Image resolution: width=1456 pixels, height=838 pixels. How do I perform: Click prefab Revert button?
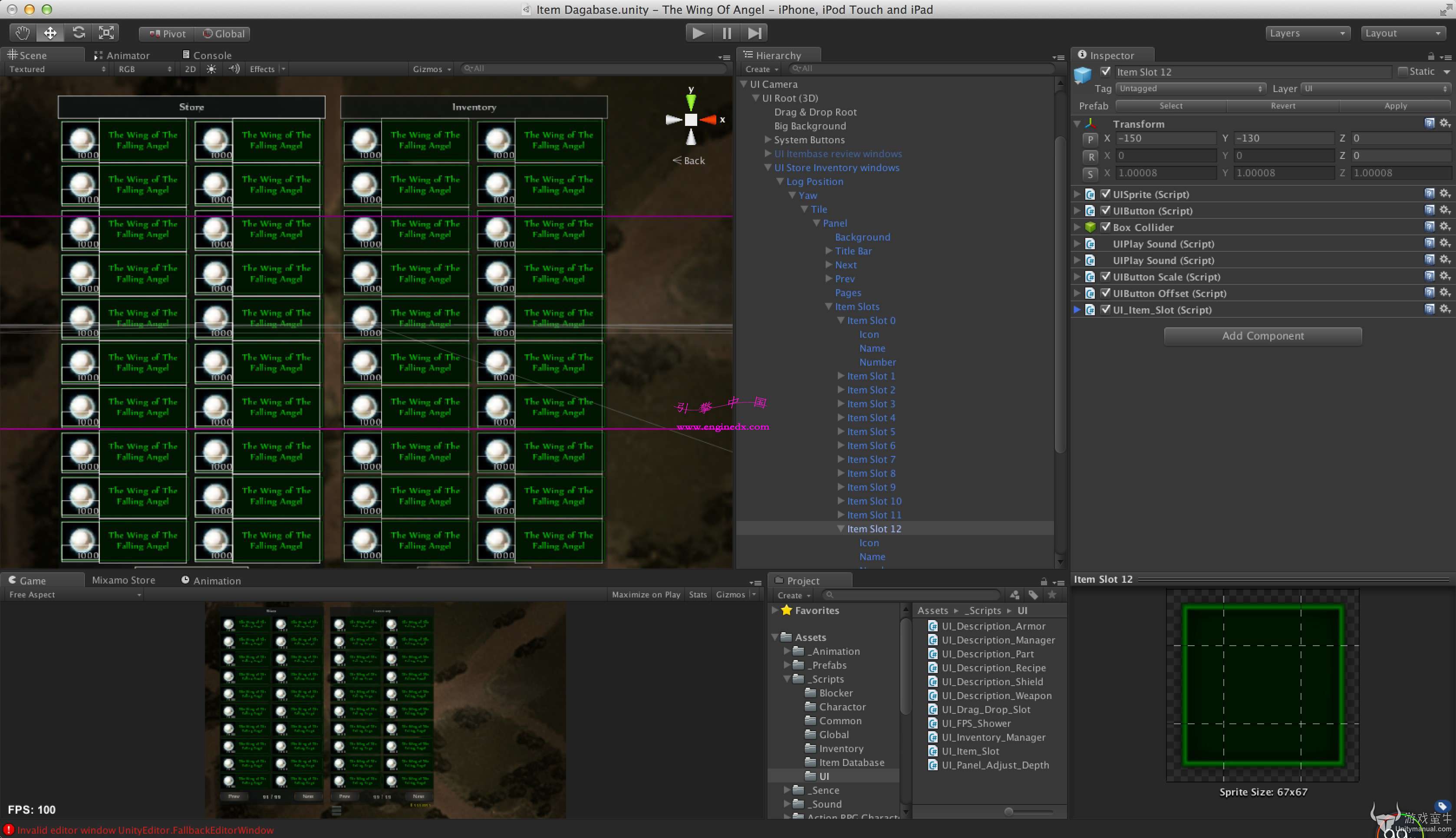pyautogui.click(x=1283, y=106)
